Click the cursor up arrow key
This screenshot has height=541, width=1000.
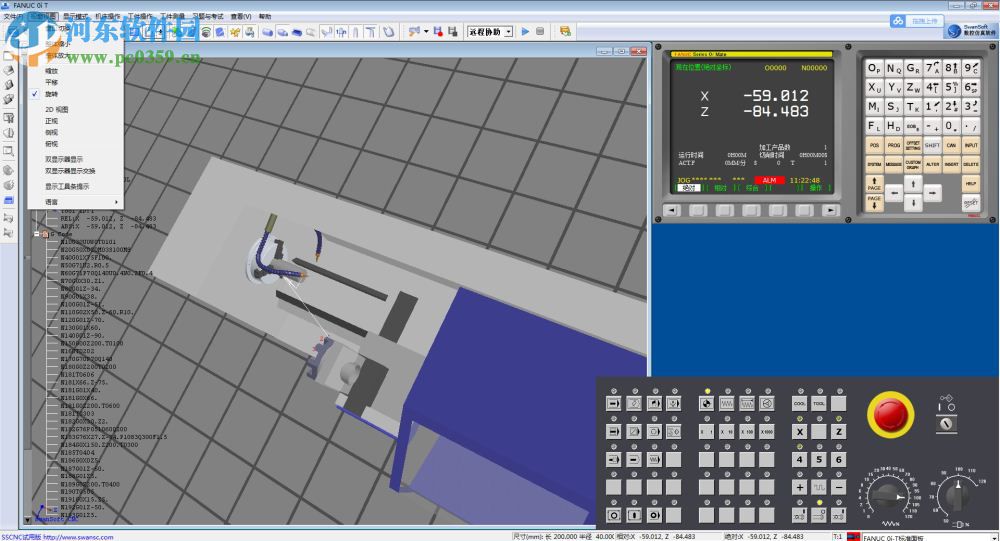click(x=913, y=184)
